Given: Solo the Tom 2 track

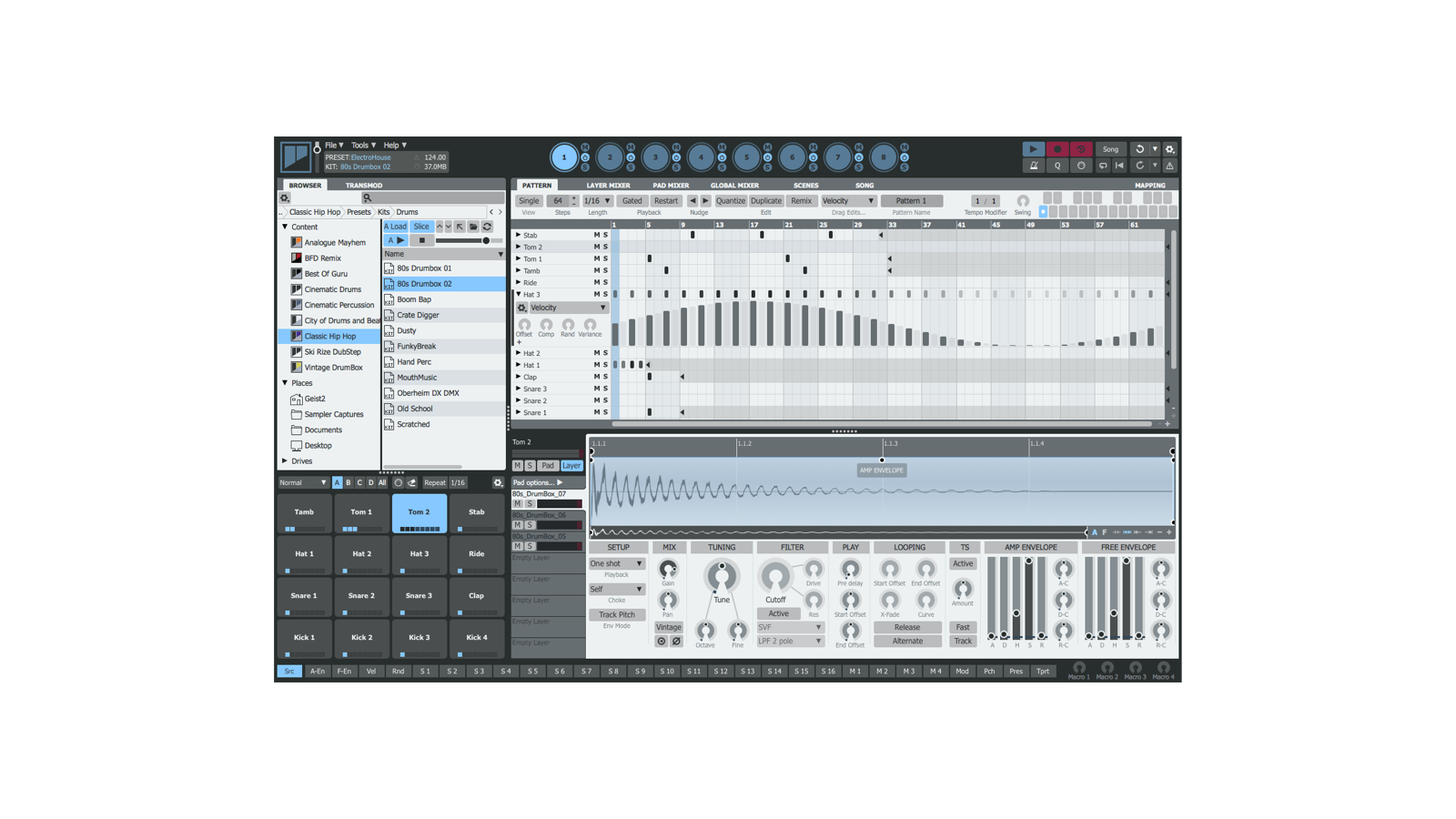Looking at the screenshot, I should [x=605, y=247].
